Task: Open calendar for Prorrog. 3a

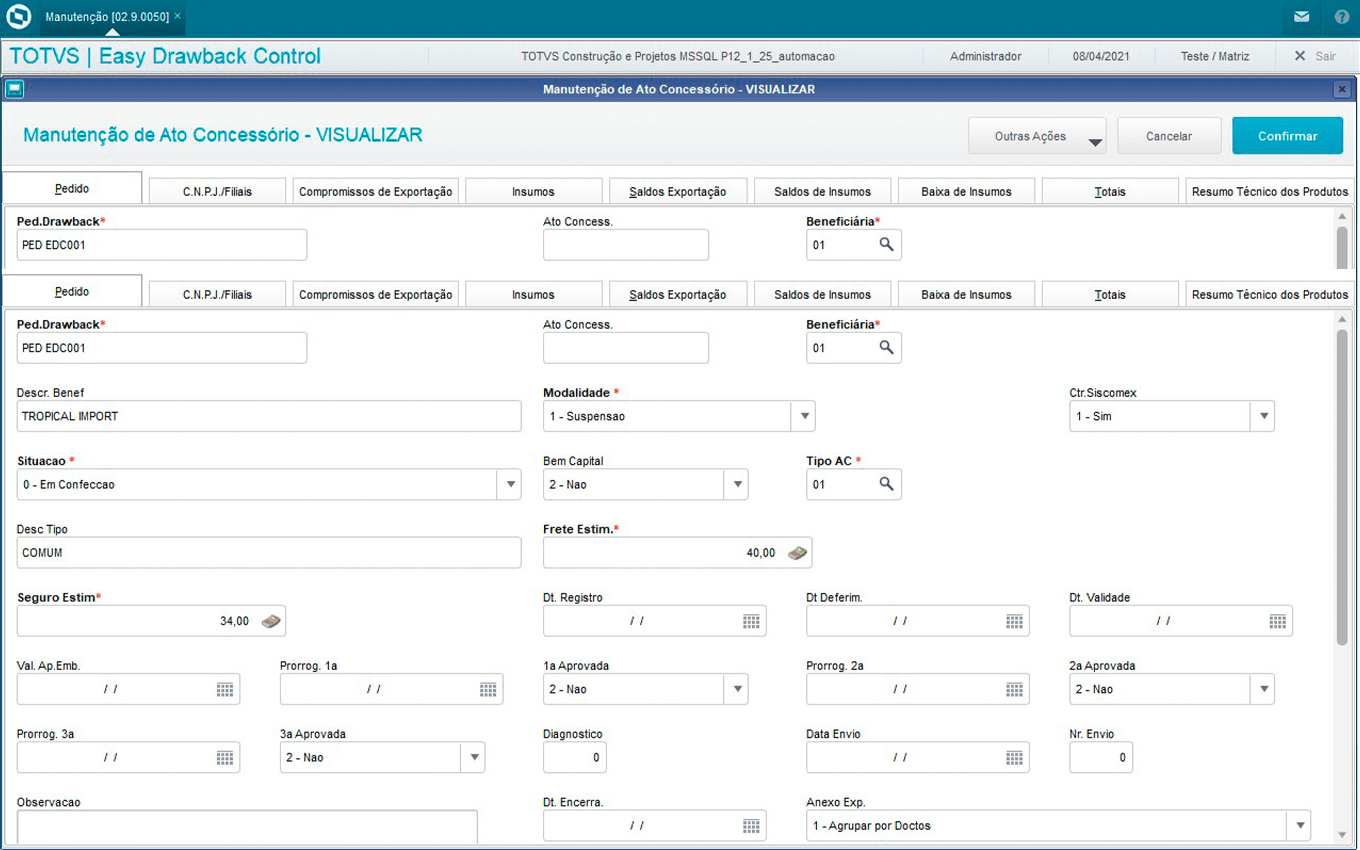Action: tap(225, 757)
